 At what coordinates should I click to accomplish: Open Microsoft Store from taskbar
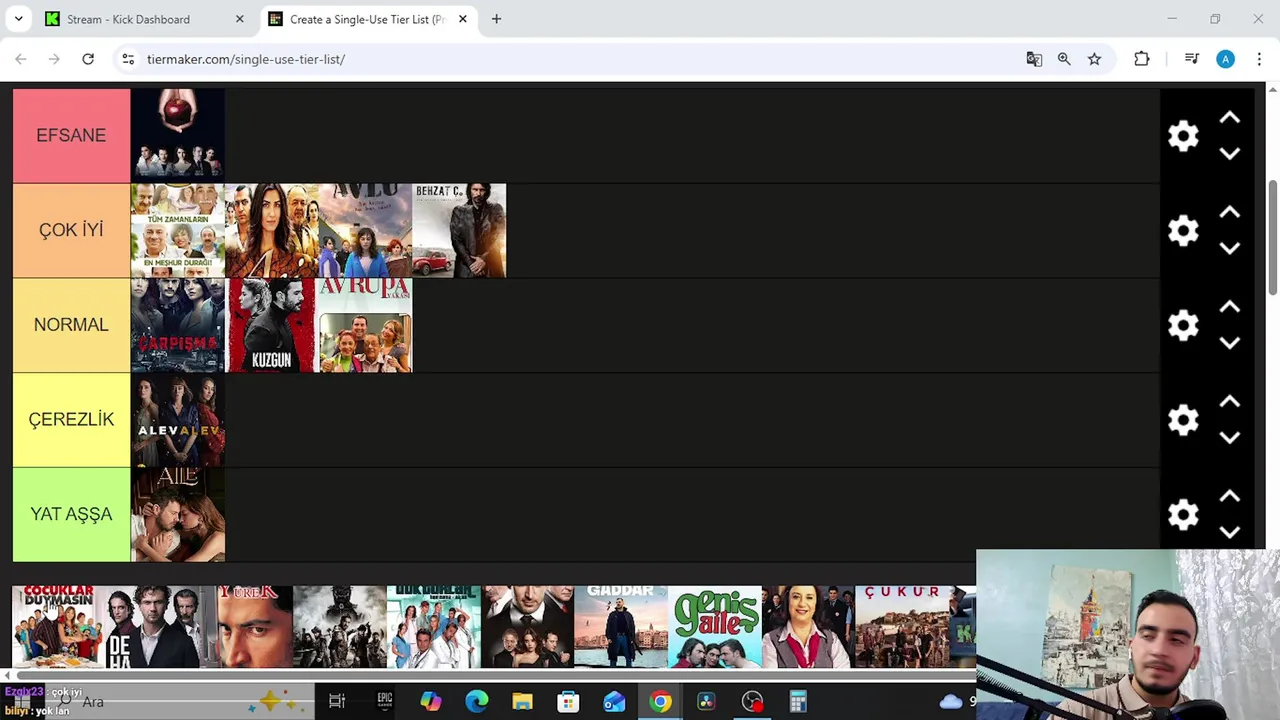568,701
